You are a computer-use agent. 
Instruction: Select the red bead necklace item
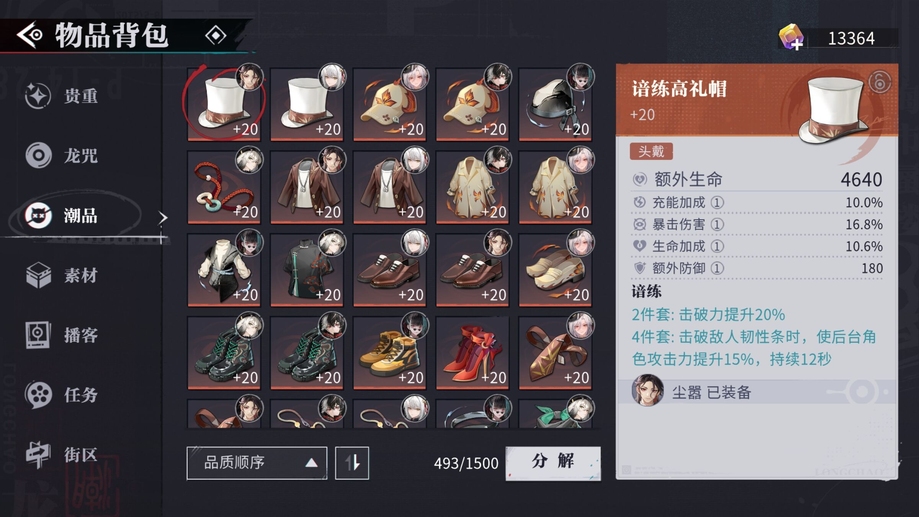224,188
